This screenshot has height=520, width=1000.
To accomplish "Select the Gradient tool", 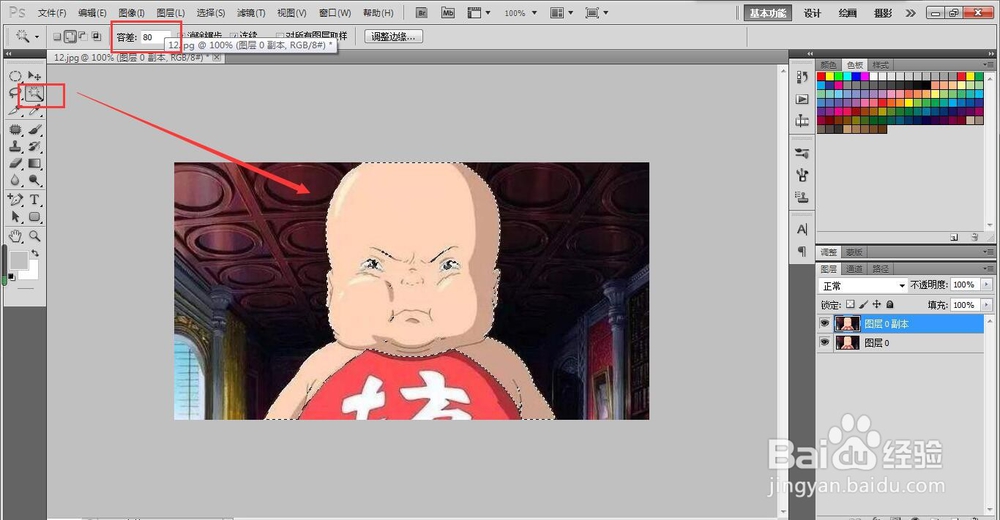I will (x=34, y=163).
